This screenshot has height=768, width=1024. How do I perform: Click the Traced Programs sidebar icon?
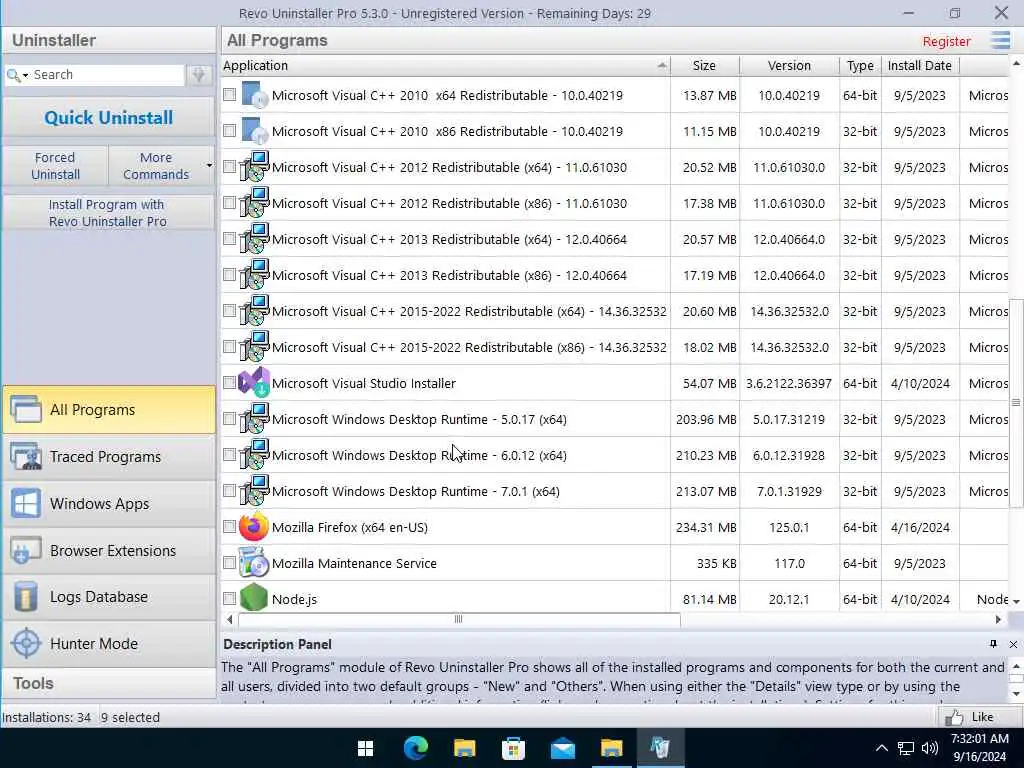[26, 456]
